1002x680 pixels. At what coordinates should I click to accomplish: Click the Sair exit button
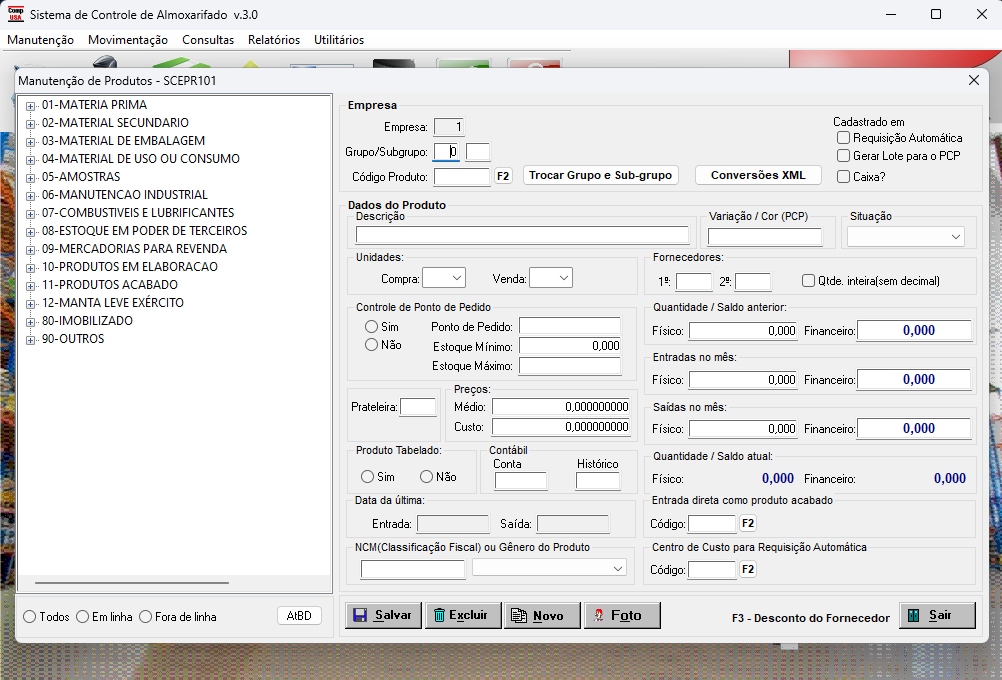(x=937, y=615)
